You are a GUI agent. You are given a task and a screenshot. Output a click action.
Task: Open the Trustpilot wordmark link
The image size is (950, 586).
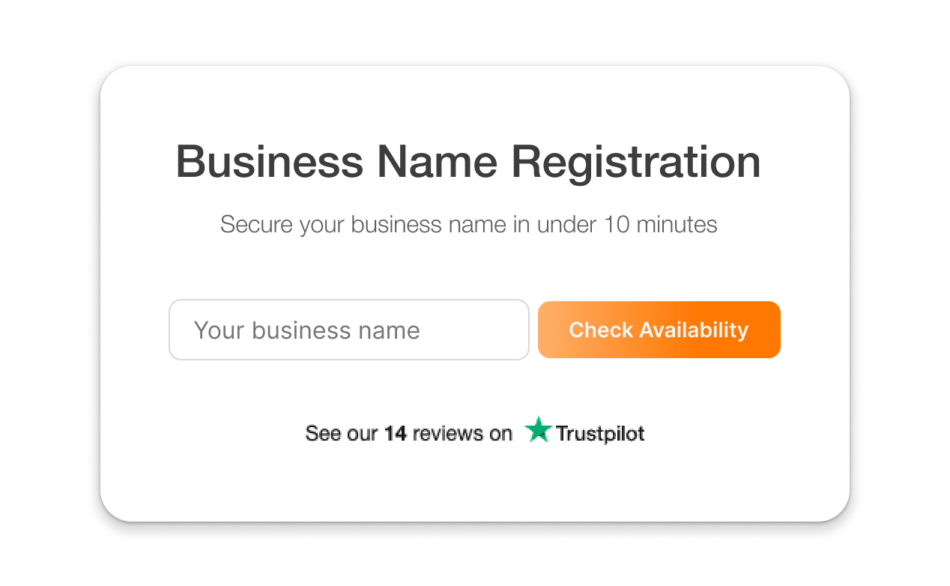point(600,433)
